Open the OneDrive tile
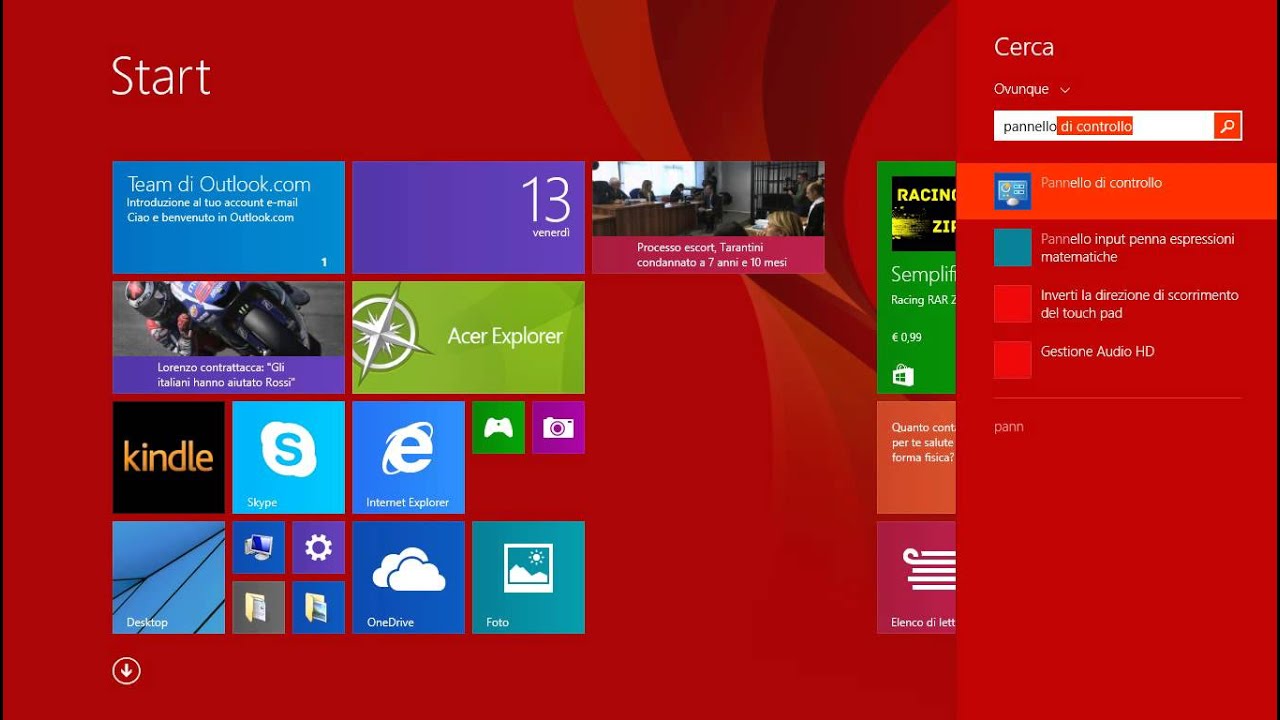 coord(408,577)
